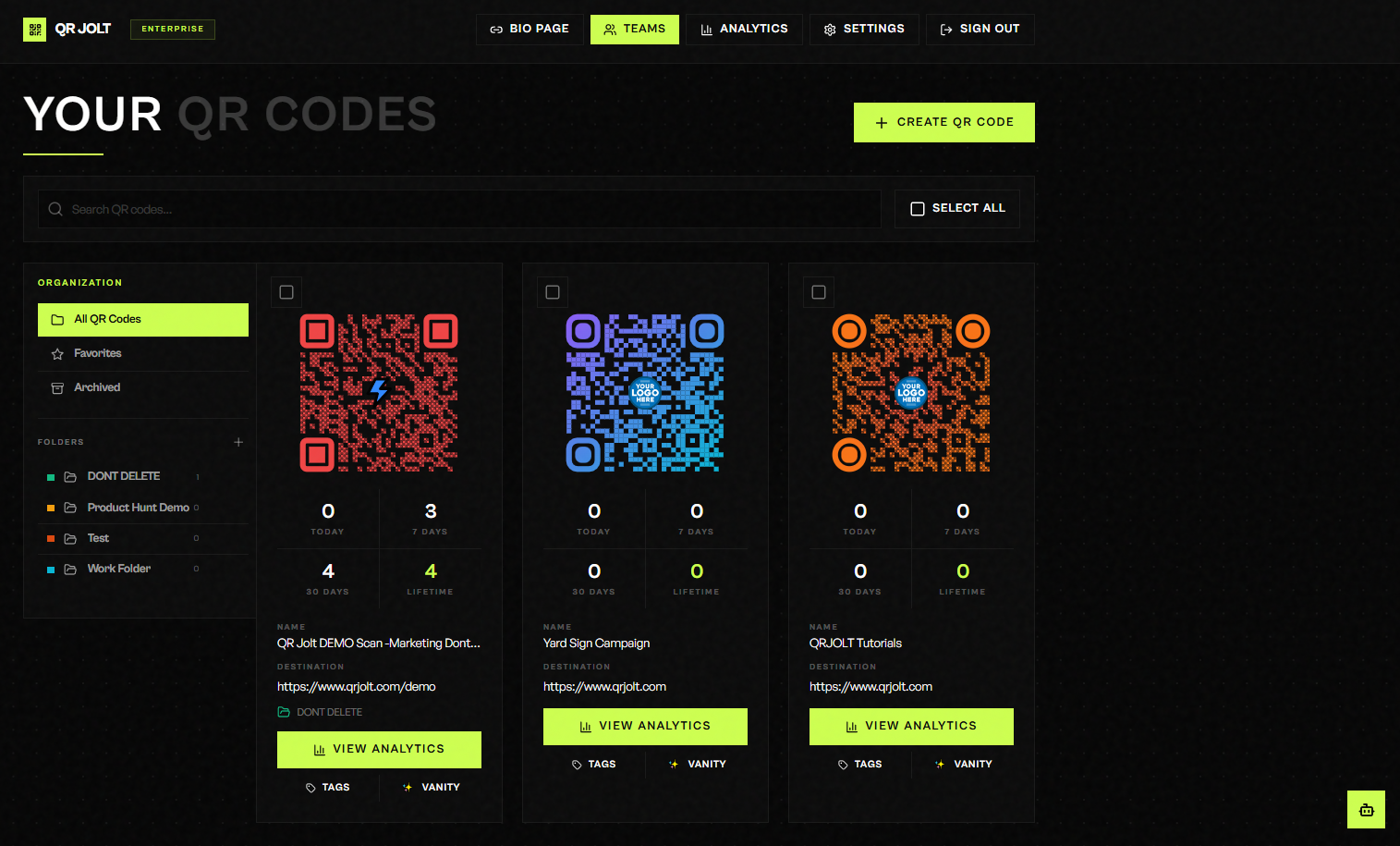Viewport: 1400px width, 846px height.
Task: Open Settings from the top navigation
Action: pyautogui.click(x=864, y=30)
